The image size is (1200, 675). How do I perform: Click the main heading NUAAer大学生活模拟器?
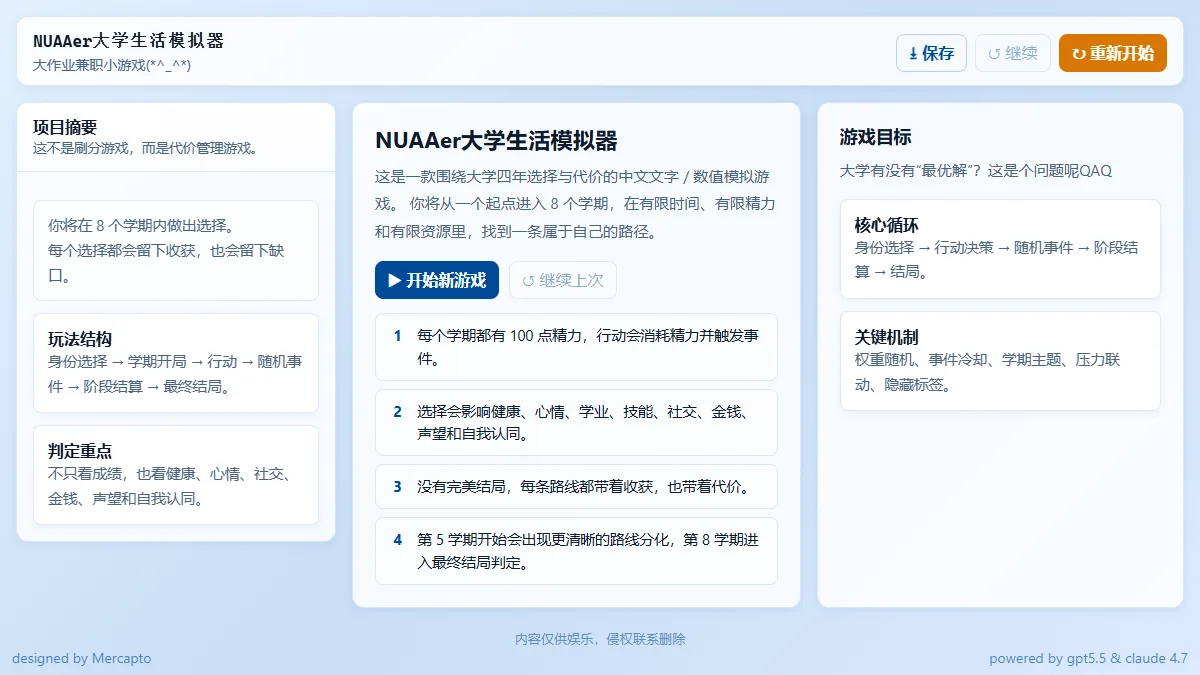pyautogui.click(x=496, y=140)
